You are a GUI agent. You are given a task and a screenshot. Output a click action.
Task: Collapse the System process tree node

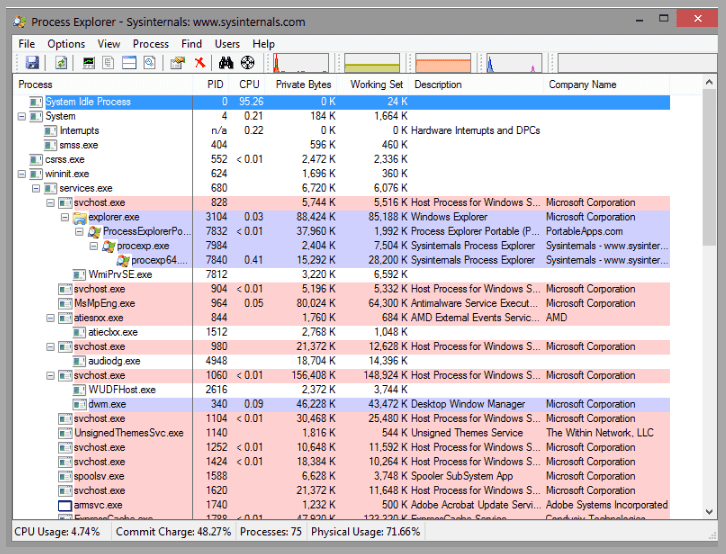click(23, 116)
